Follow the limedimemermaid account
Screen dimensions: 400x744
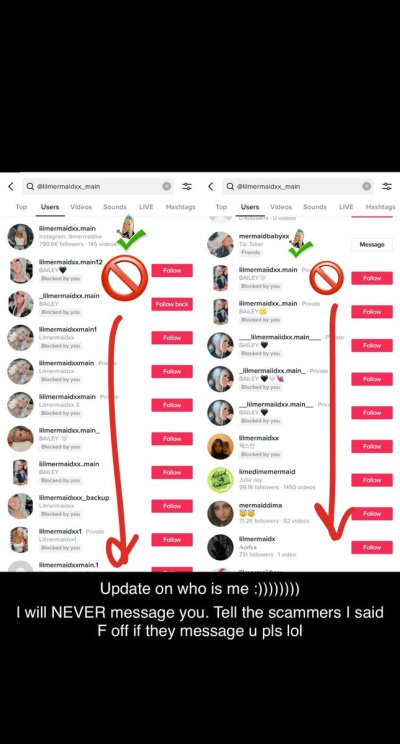pyautogui.click(x=372, y=480)
